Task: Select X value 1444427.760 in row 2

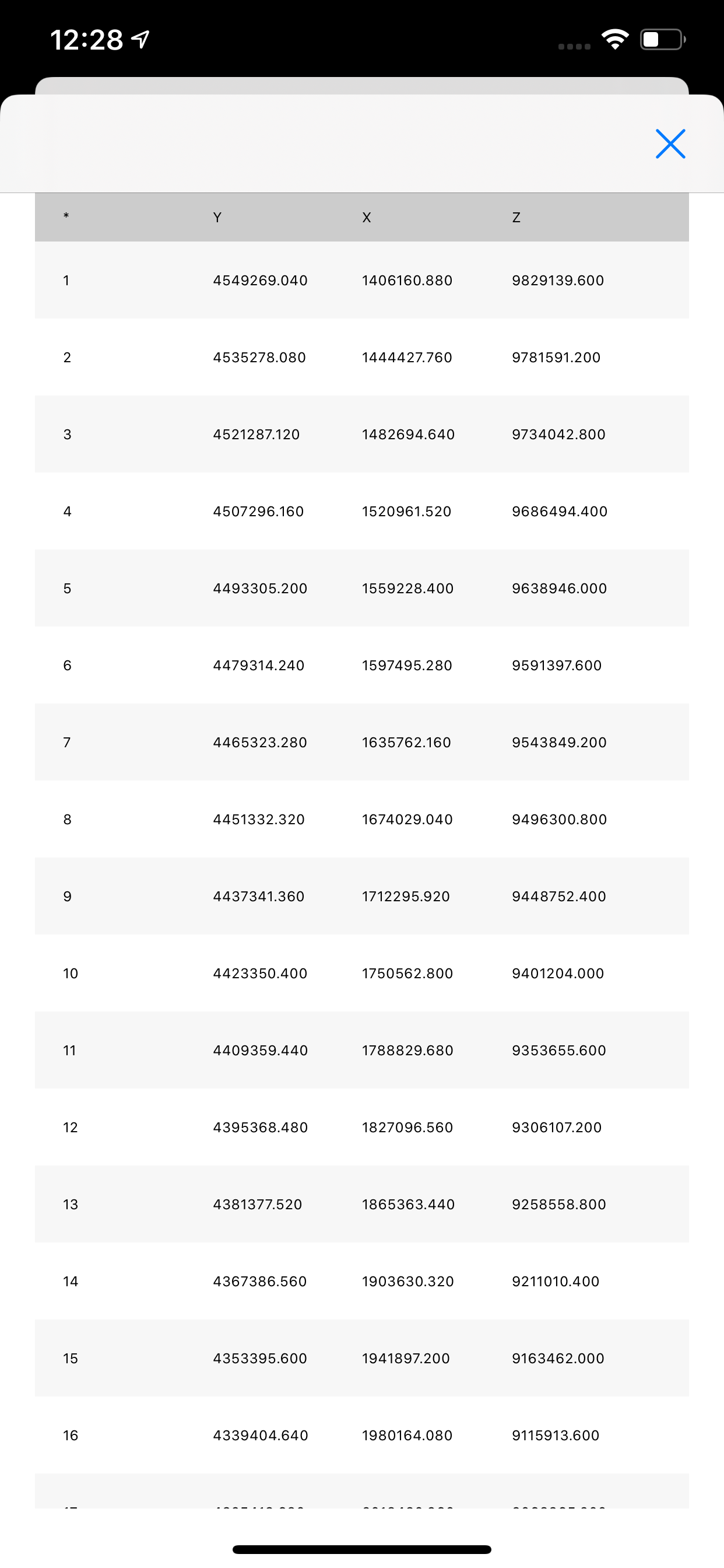Action: pyautogui.click(x=407, y=358)
